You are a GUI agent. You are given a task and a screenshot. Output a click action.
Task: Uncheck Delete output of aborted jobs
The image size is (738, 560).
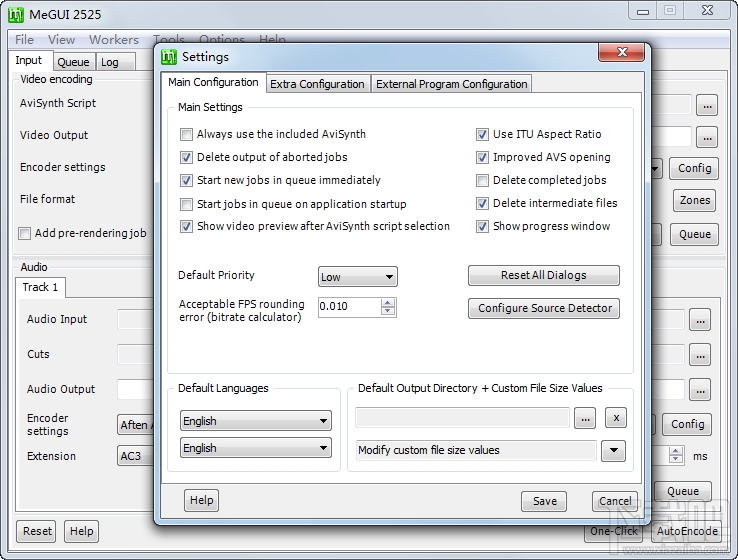pos(186,158)
